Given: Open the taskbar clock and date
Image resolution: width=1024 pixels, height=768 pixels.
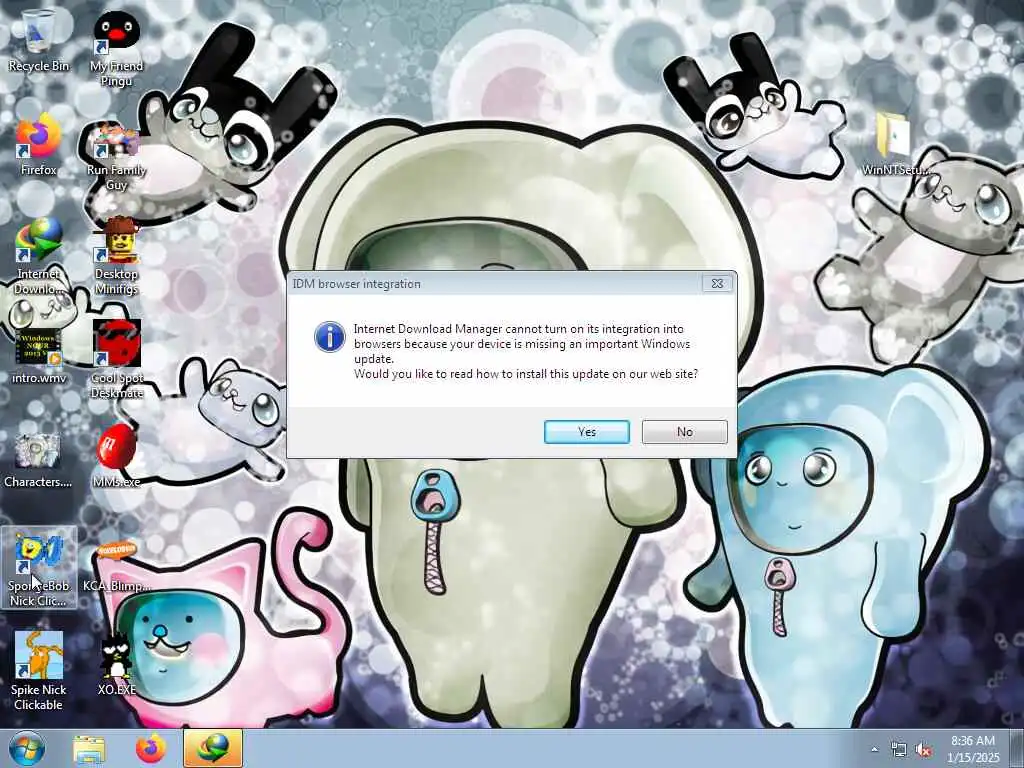Looking at the screenshot, I should [973, 749].
